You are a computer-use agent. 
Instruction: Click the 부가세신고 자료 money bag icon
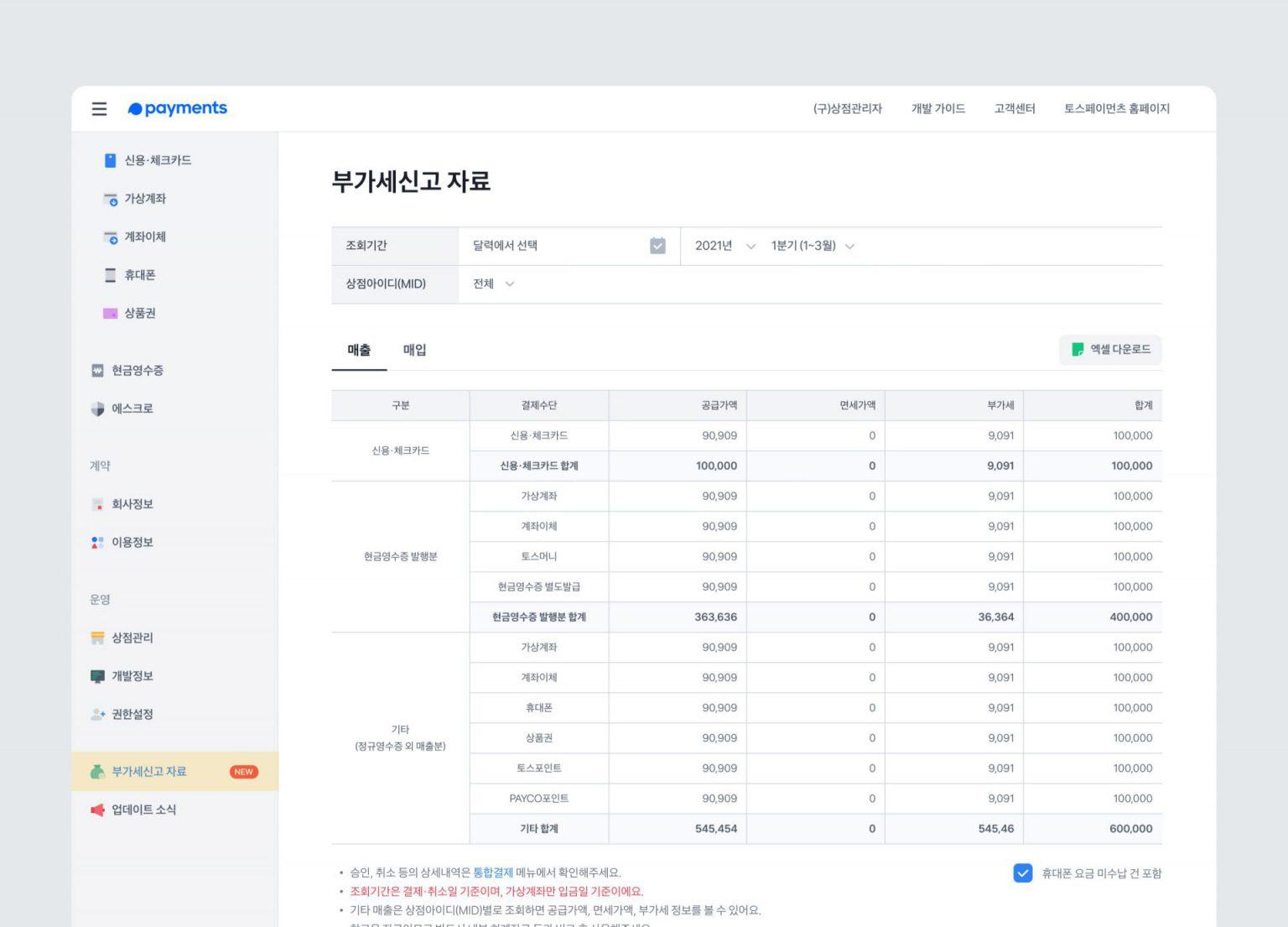[97, 772]
